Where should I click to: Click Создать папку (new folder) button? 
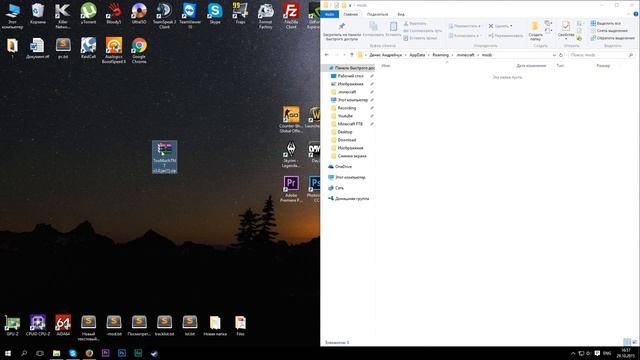click(535, 31)
